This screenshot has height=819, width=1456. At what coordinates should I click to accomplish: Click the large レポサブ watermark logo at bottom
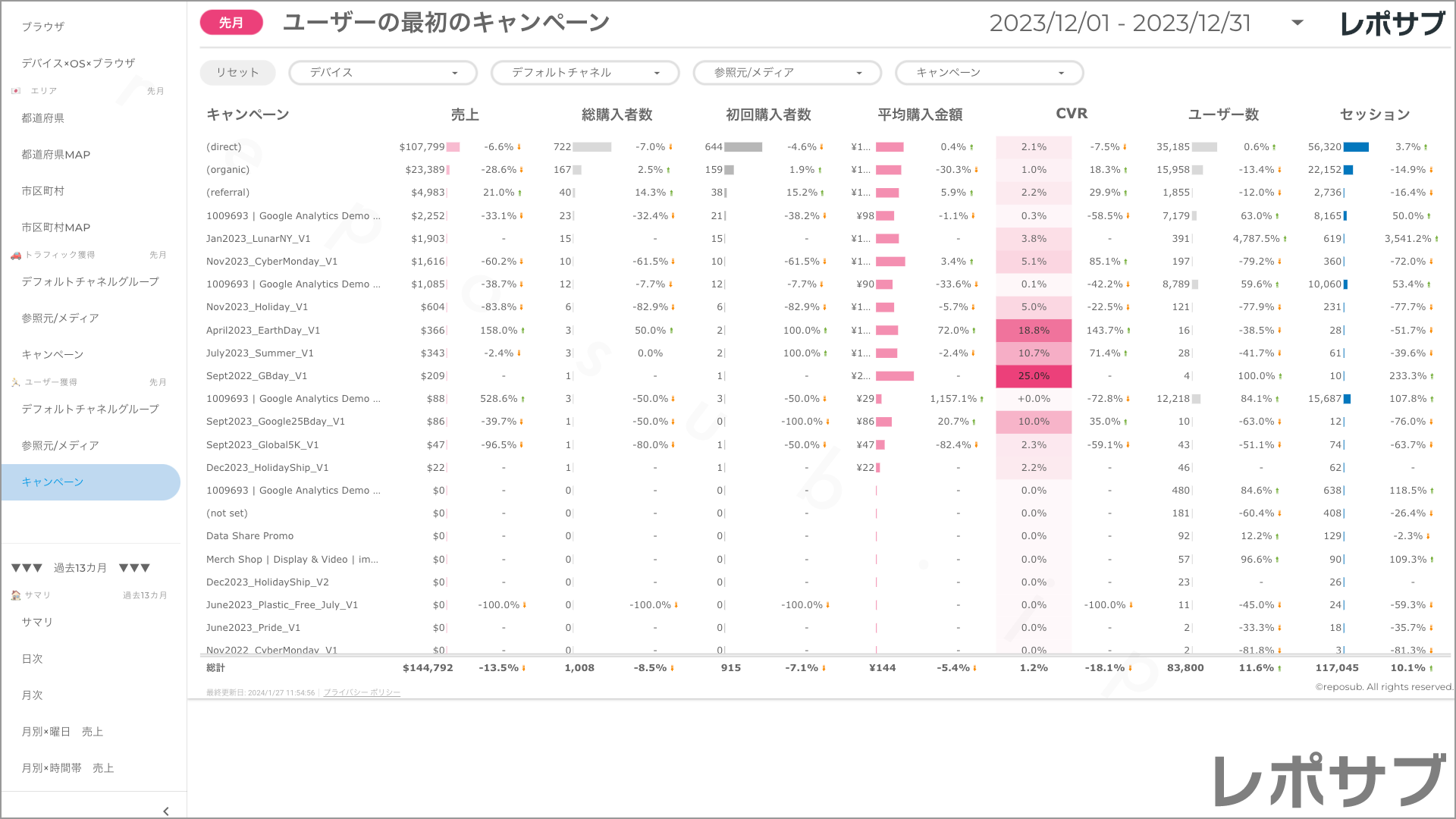pyautogui.click(x=1329, y=781)
